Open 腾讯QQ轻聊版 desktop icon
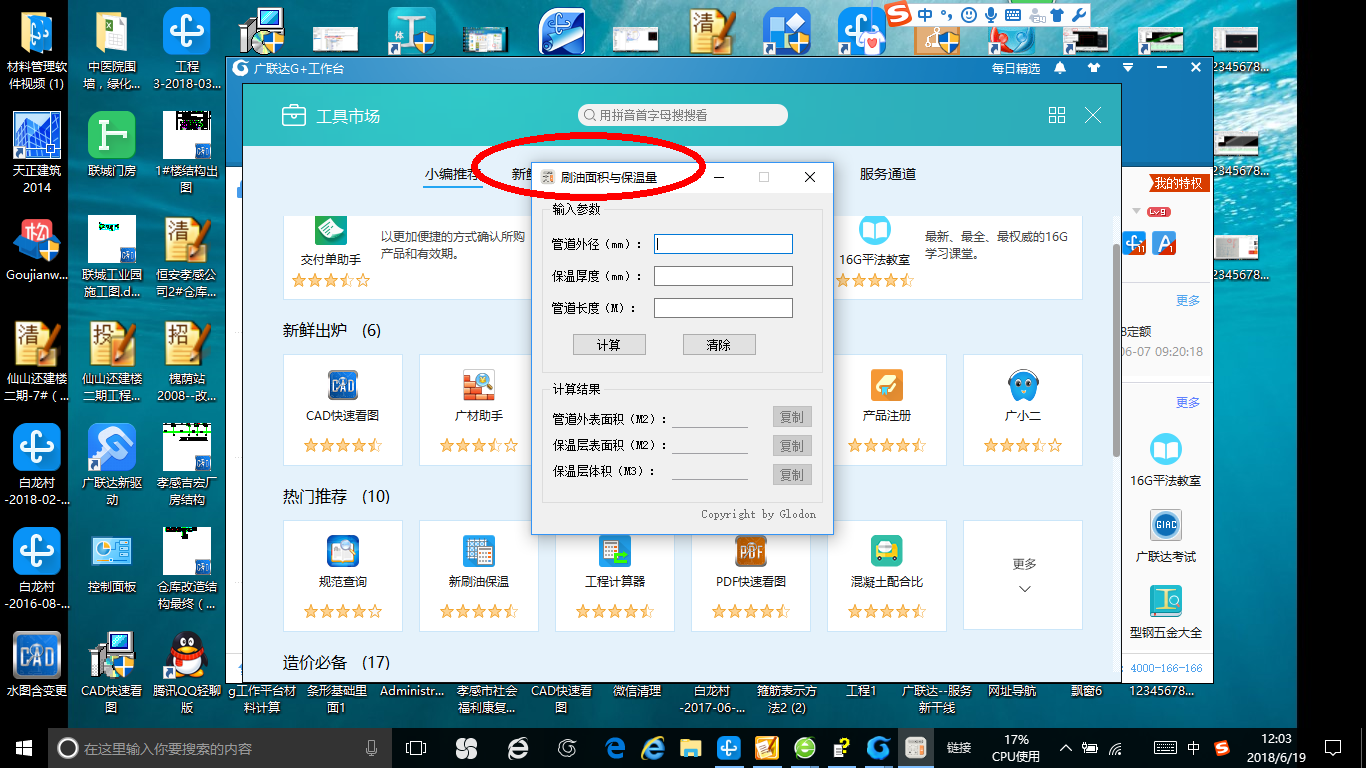Viewport: 1366px width, 768px height. pyautogui.click(x=187, y=671)
